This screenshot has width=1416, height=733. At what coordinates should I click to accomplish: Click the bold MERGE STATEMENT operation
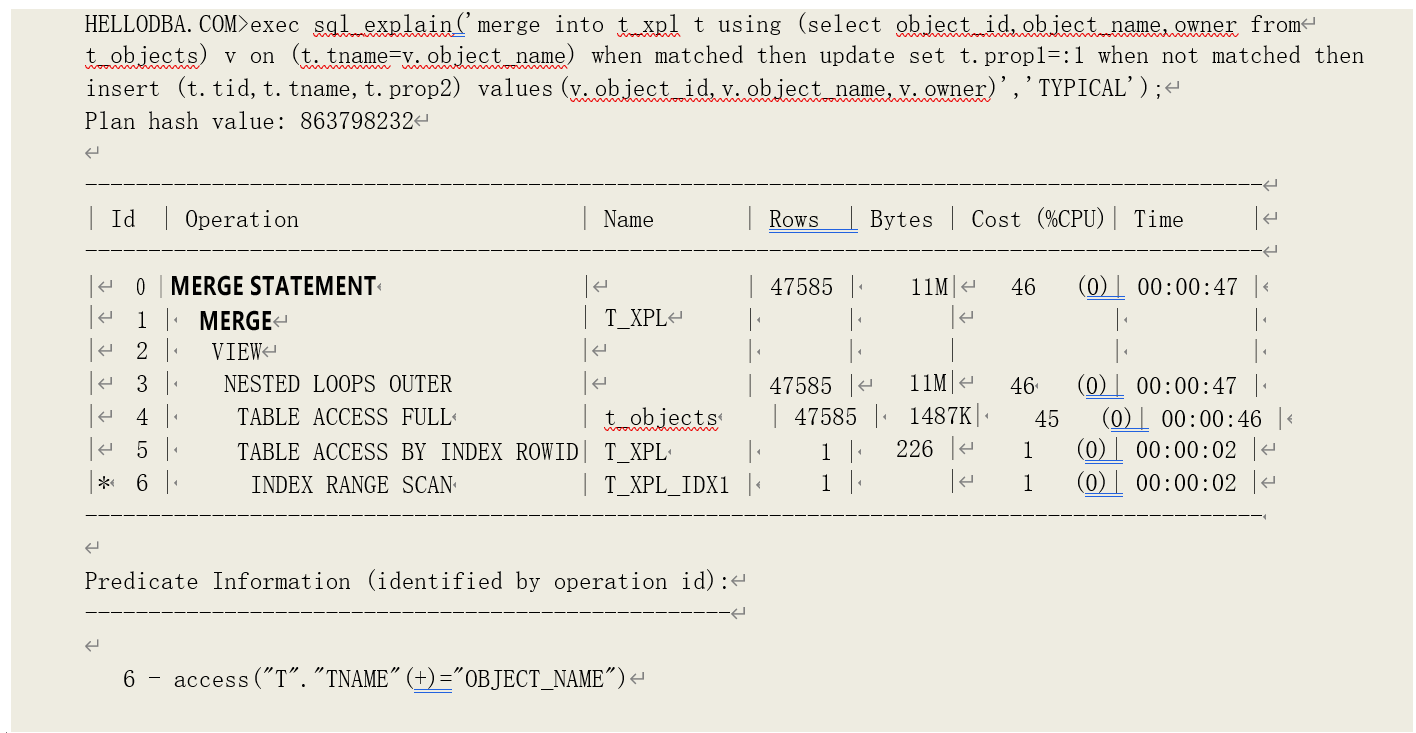click(x=273, y=287)
